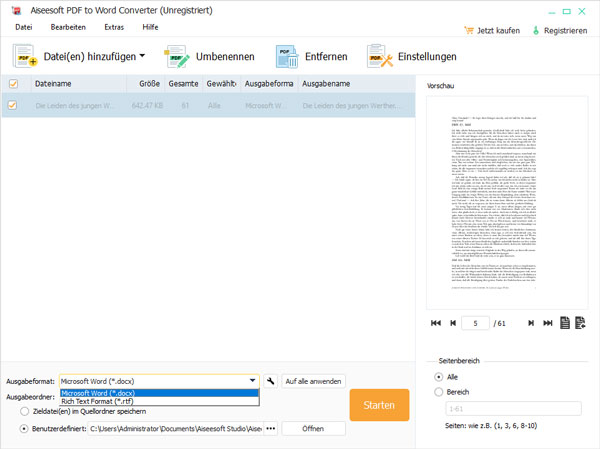Expand the Datei(en) hinzufügen dropdown arrow

click(x=142, y=56)
